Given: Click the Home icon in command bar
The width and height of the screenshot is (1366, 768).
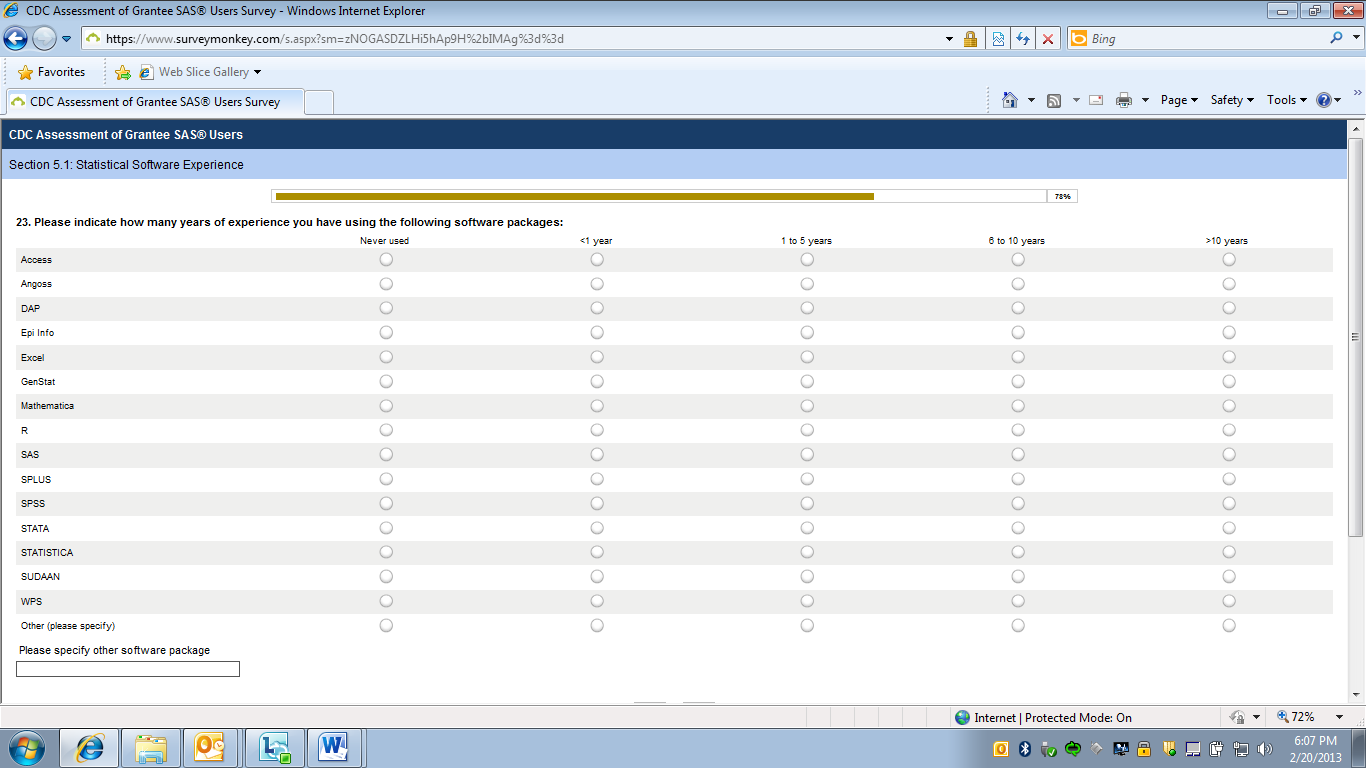Looking at the screenshot, I should tap(1010, 100).
